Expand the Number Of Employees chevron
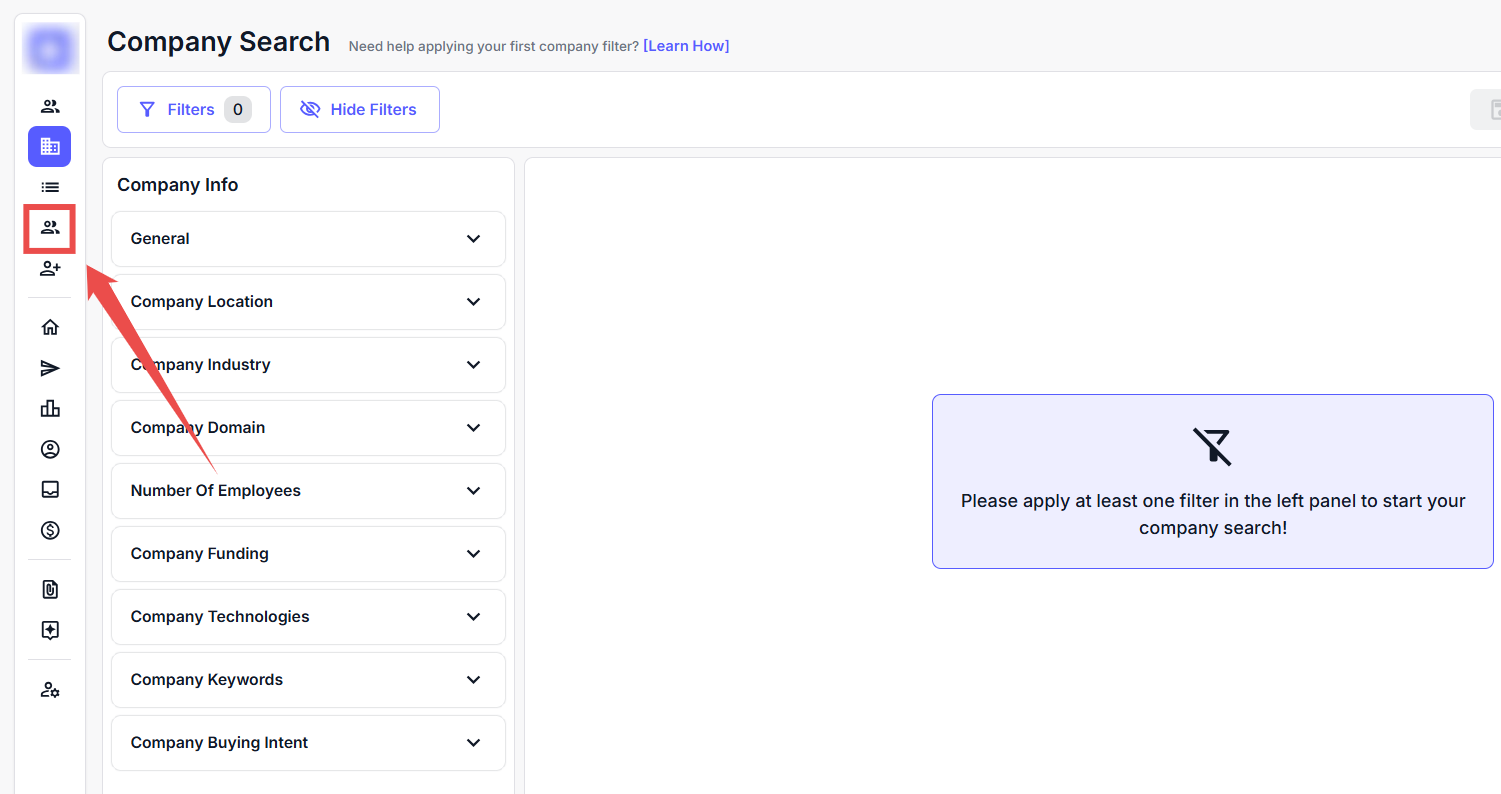 (473, 491)
